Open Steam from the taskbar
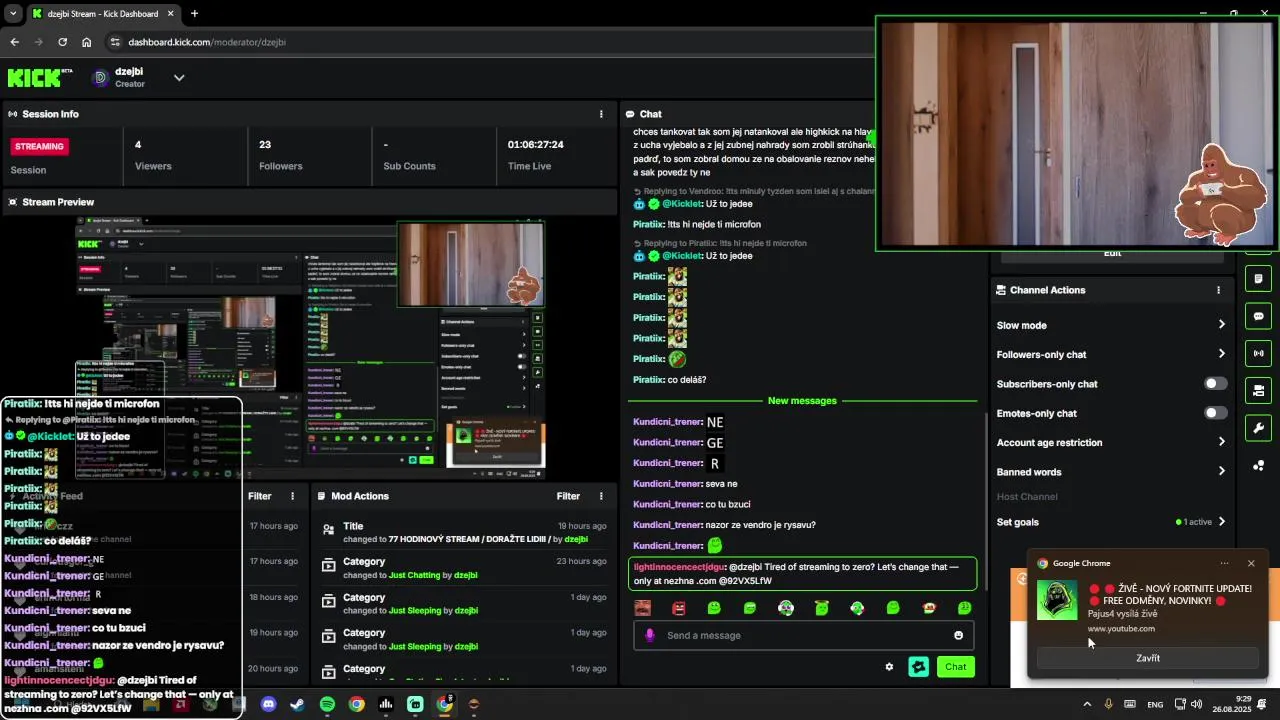The image size is (1280, 720). pyautogui.click(x=297, y=704)
